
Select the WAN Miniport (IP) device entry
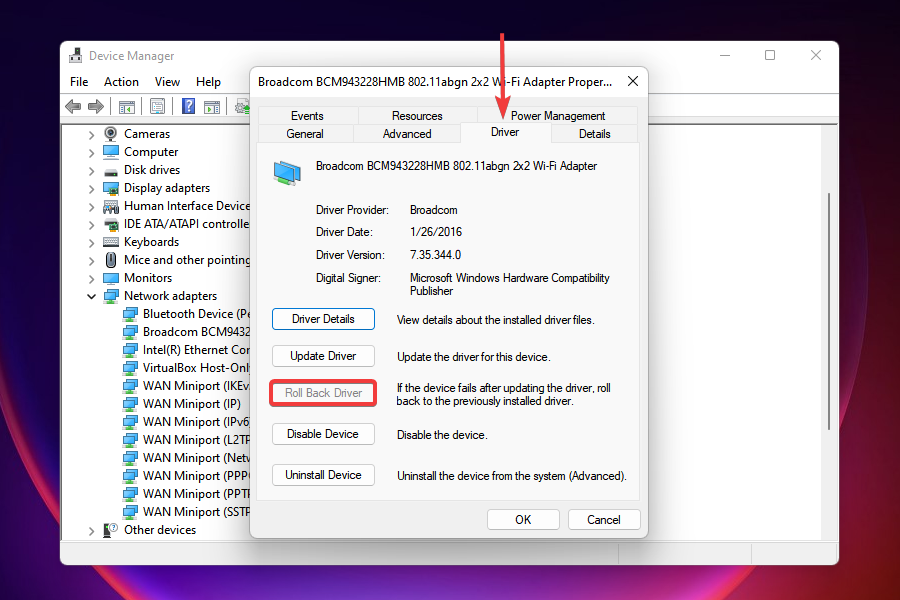191,403
